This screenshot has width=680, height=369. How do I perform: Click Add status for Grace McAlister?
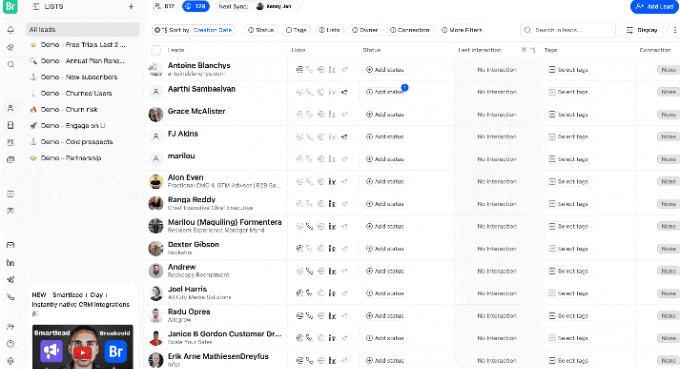(385, 114)
